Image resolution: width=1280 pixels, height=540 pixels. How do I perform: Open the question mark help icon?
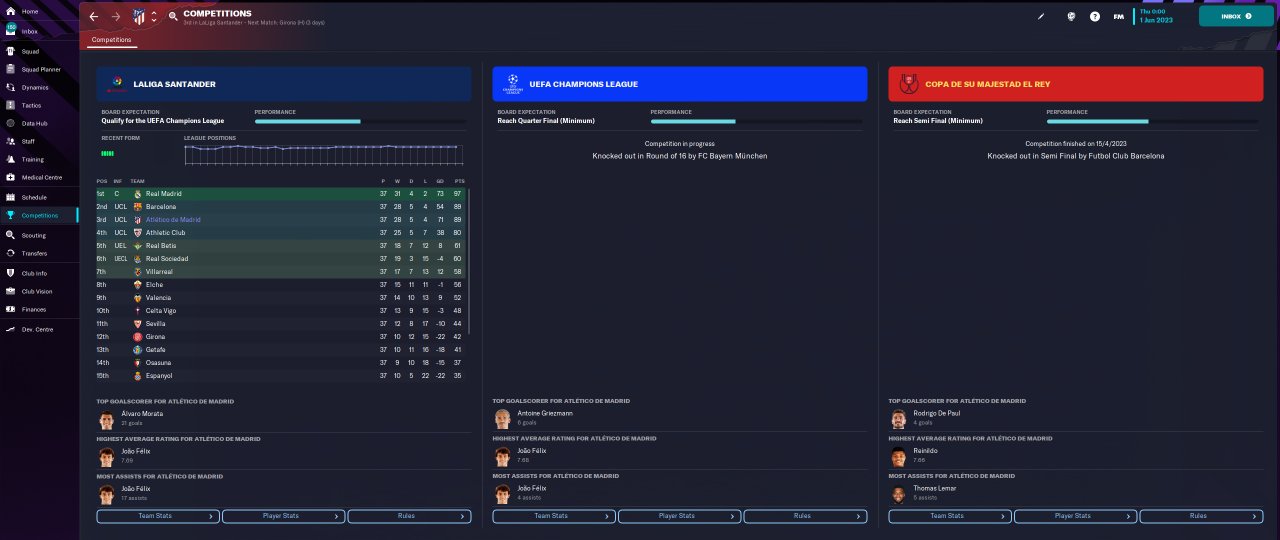[x=1095, y=17]
